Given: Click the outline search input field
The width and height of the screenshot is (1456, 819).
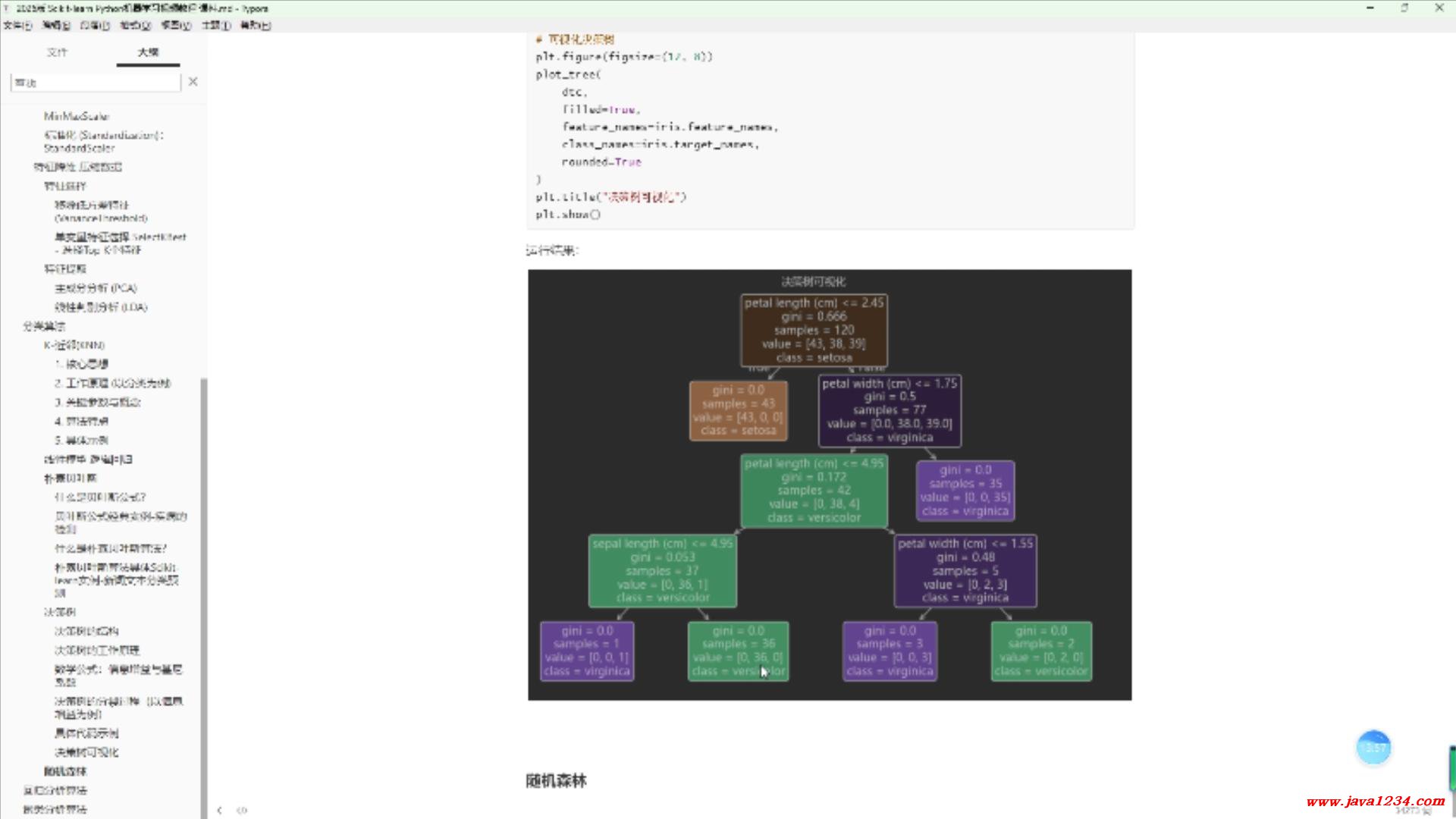Looking at the screenshot, I should click(x=95, y=82).
